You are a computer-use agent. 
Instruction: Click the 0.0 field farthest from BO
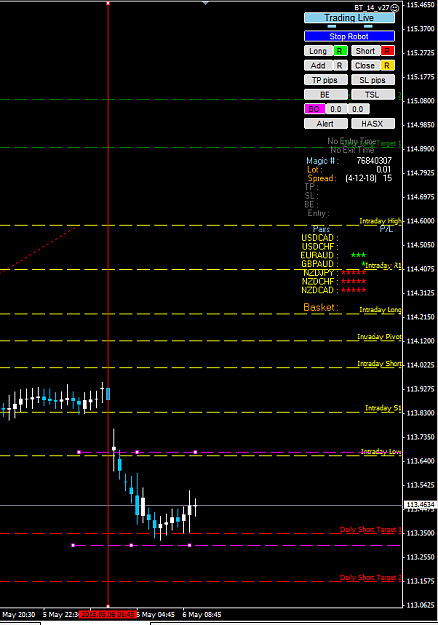(x=358, y=109)
